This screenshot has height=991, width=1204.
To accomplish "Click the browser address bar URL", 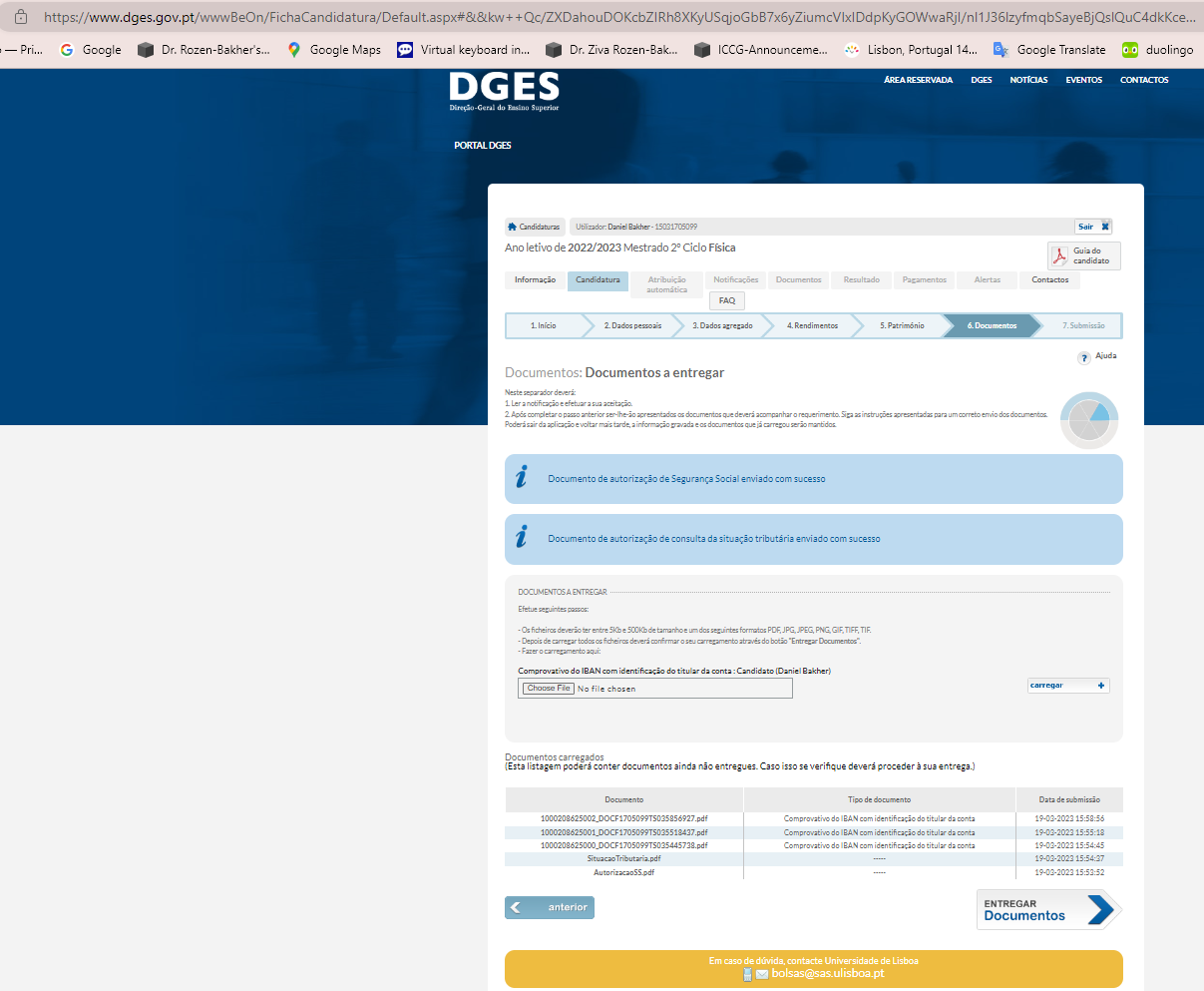I will [x=618, y=17].
